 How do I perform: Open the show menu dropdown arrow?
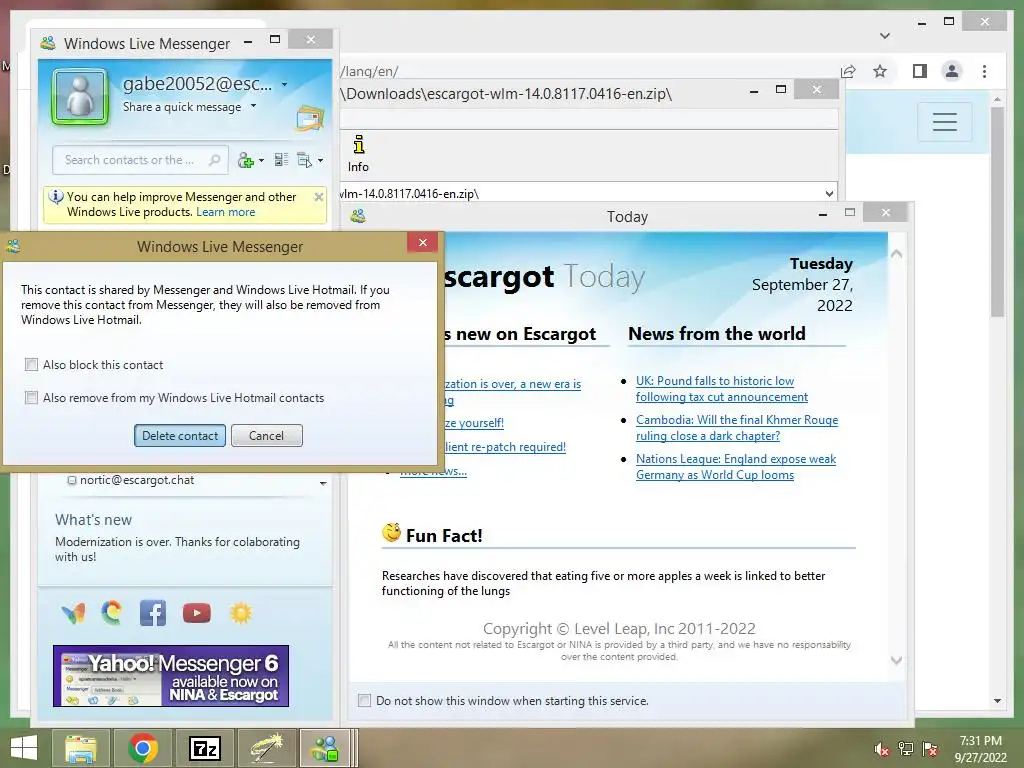(320, 161)
